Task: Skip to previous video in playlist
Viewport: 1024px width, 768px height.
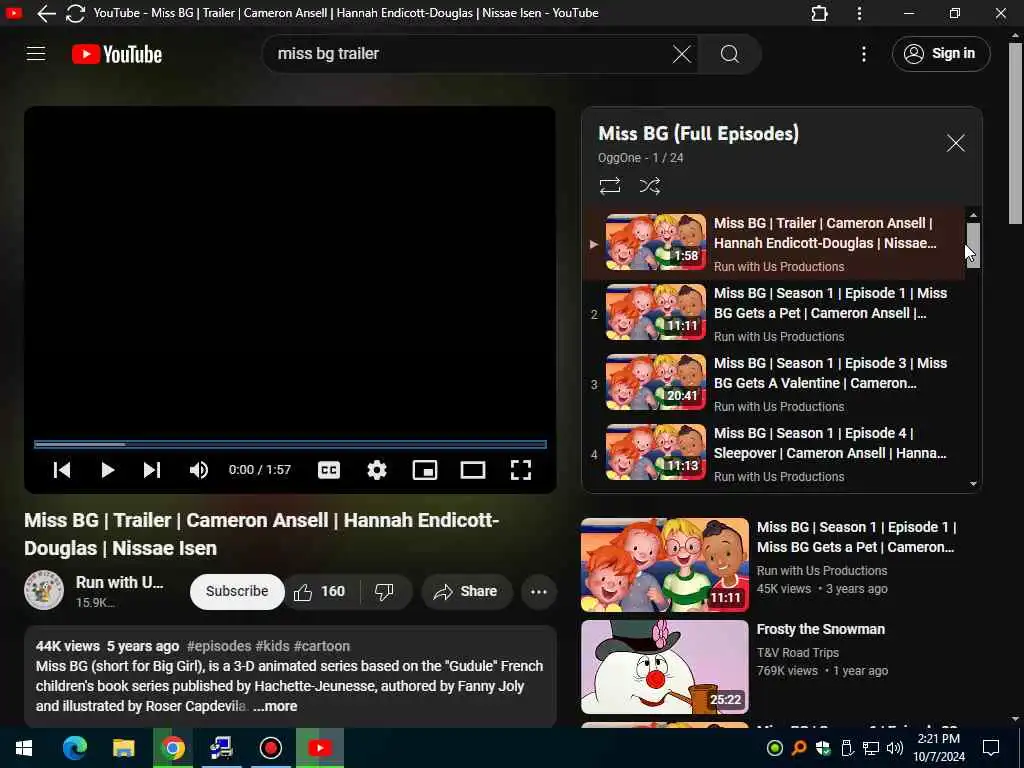Action: (x=62, y=470)
